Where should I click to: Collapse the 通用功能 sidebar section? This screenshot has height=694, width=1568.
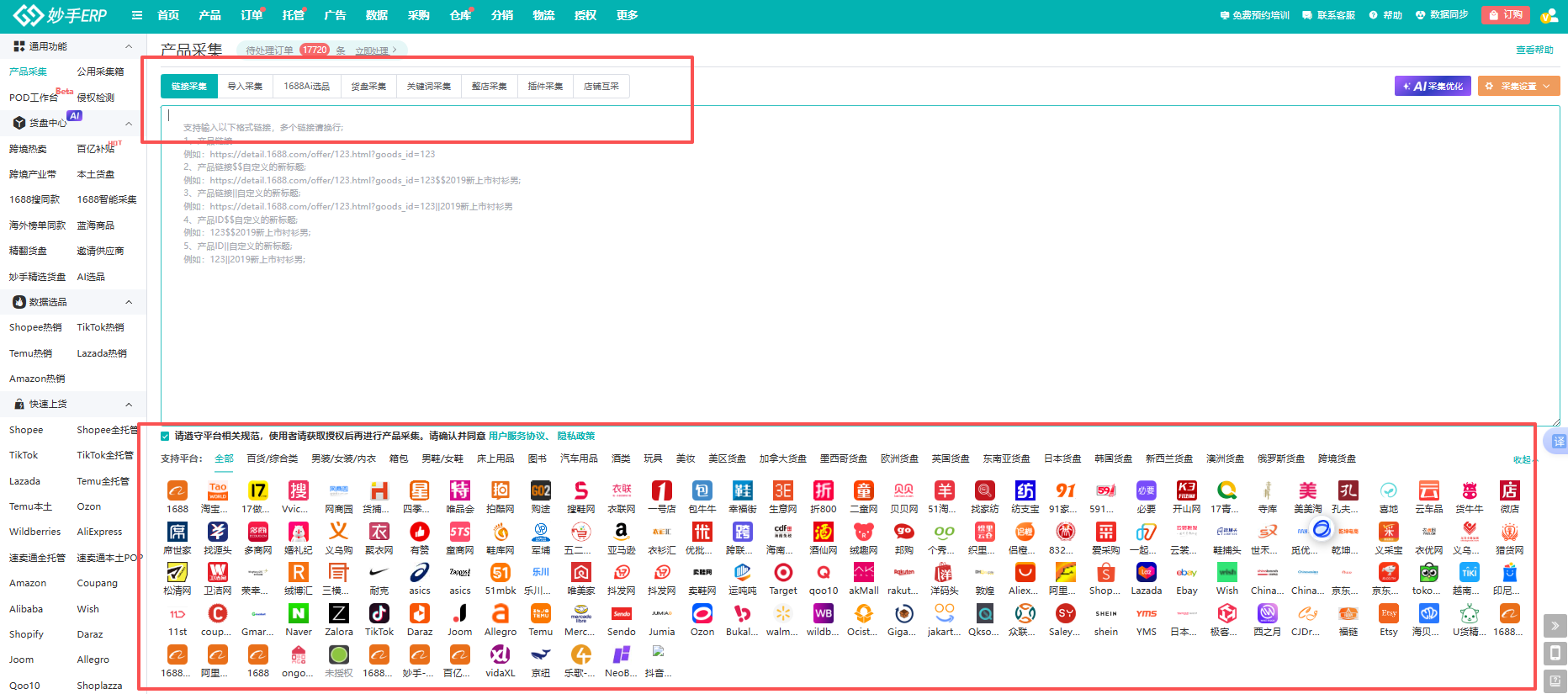[129, 46]
